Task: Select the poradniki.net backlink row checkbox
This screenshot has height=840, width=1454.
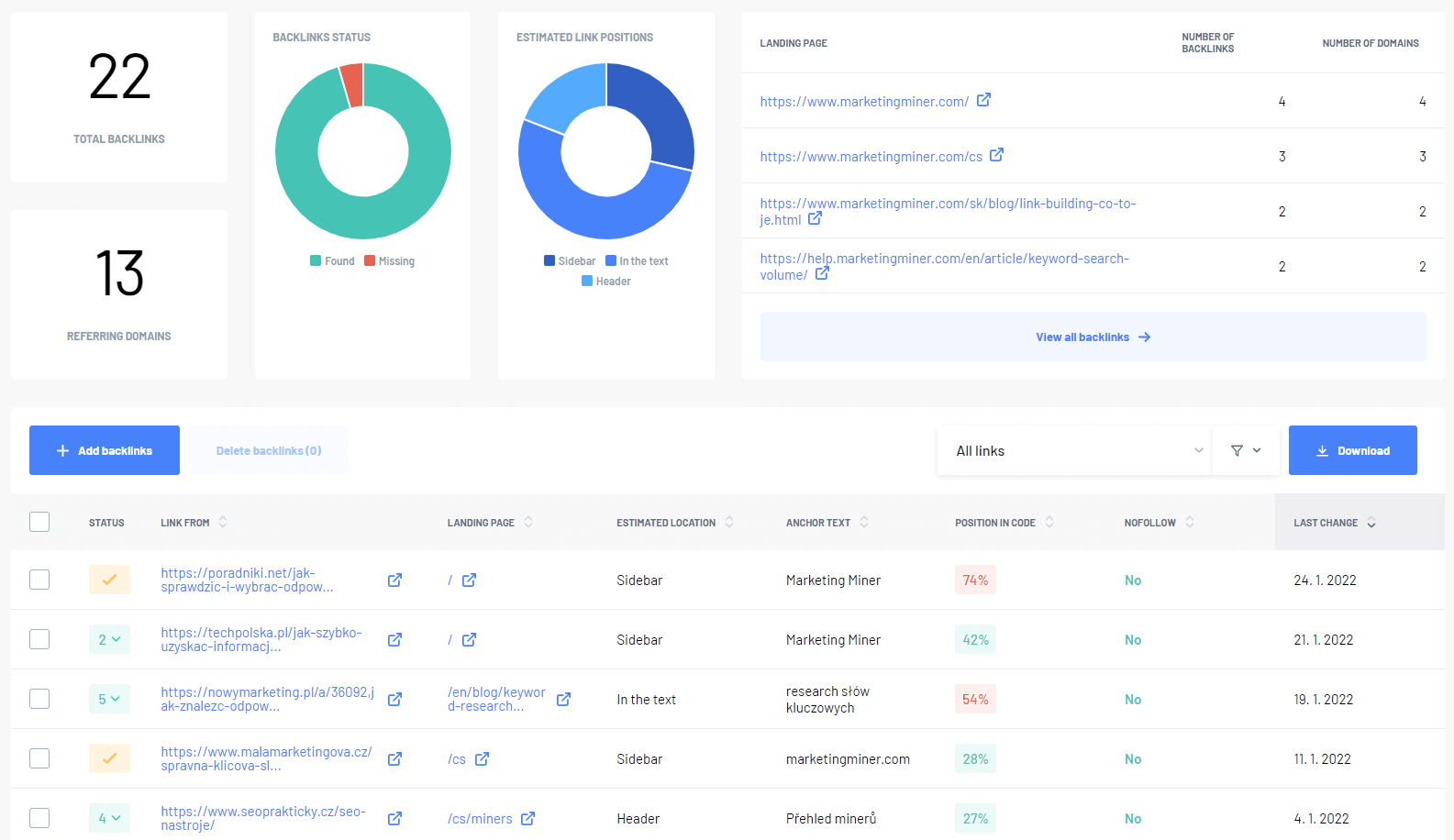Action: (x=39, y=580)
